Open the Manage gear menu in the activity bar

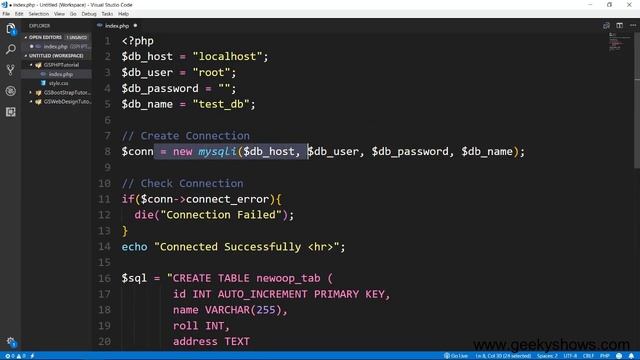(11, 342)
